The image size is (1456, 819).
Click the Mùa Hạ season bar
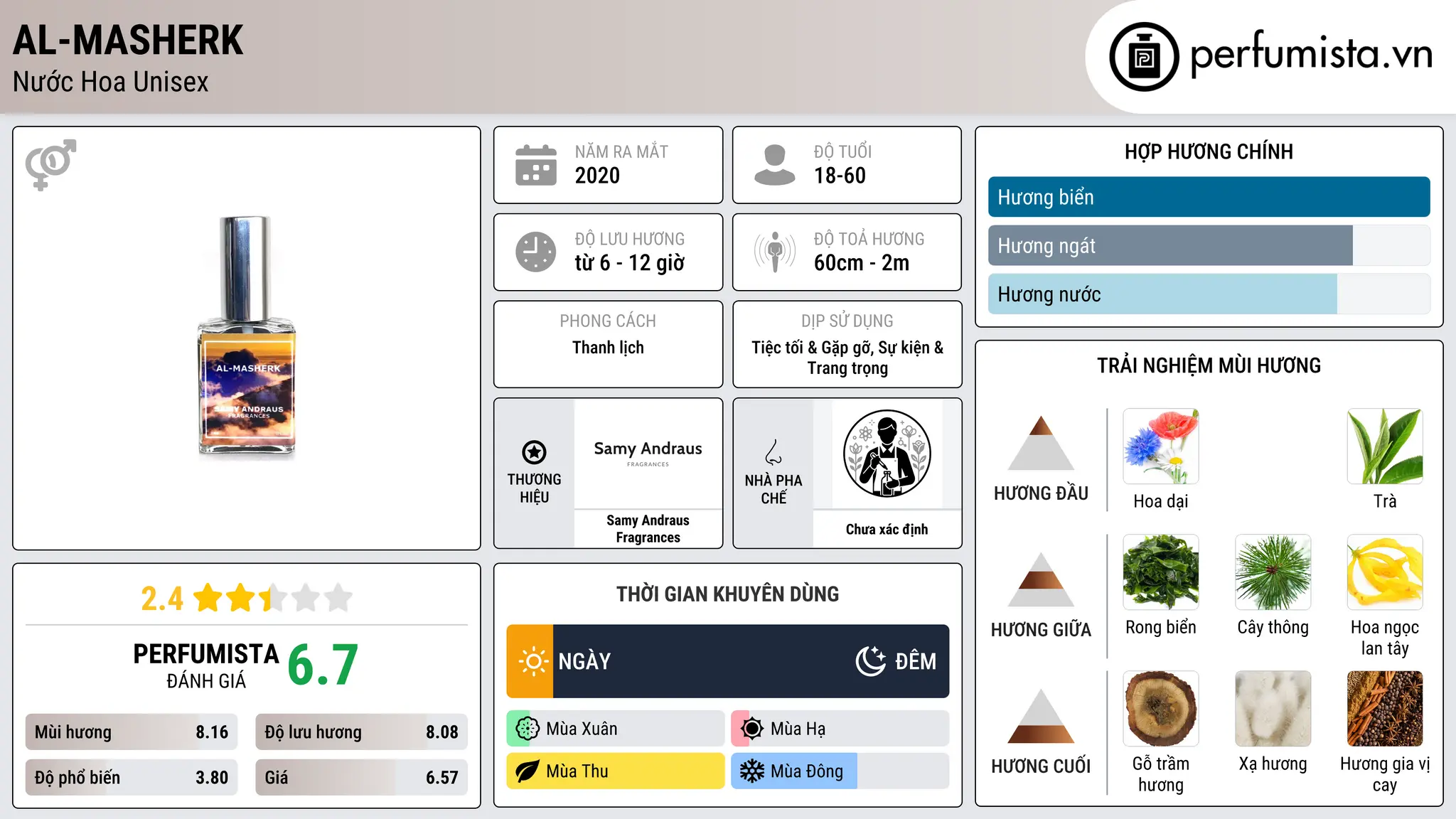[840, 729]
